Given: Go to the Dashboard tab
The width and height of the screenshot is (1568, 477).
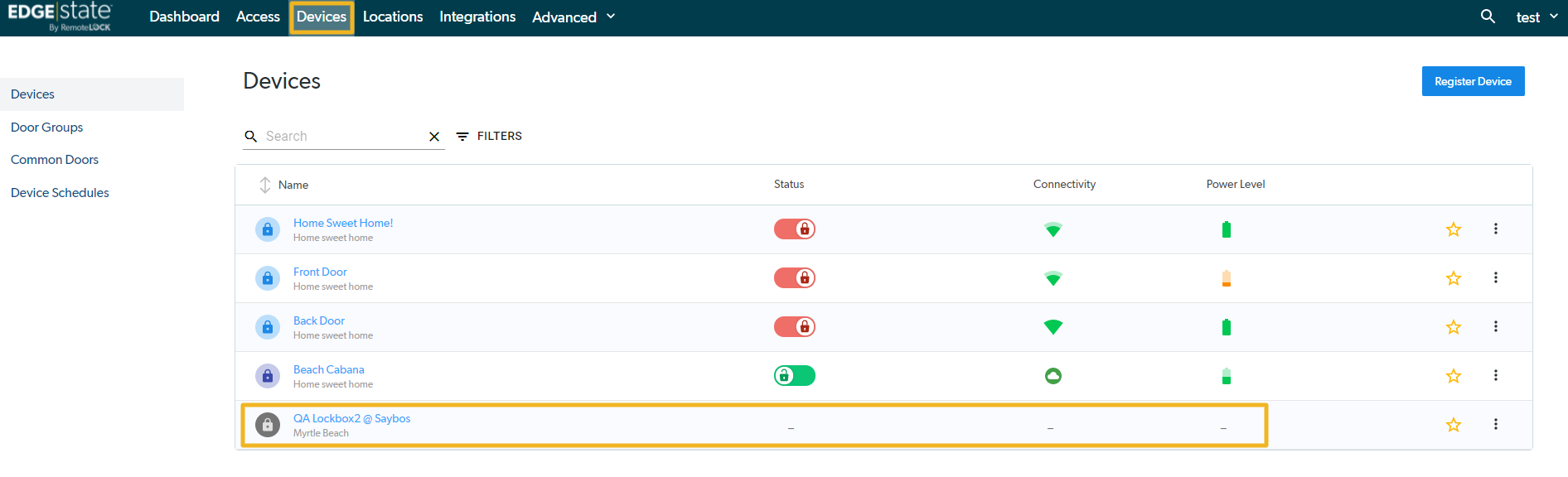Looking at the screenshot, I should pyautogui.click(x=184, y=17).
